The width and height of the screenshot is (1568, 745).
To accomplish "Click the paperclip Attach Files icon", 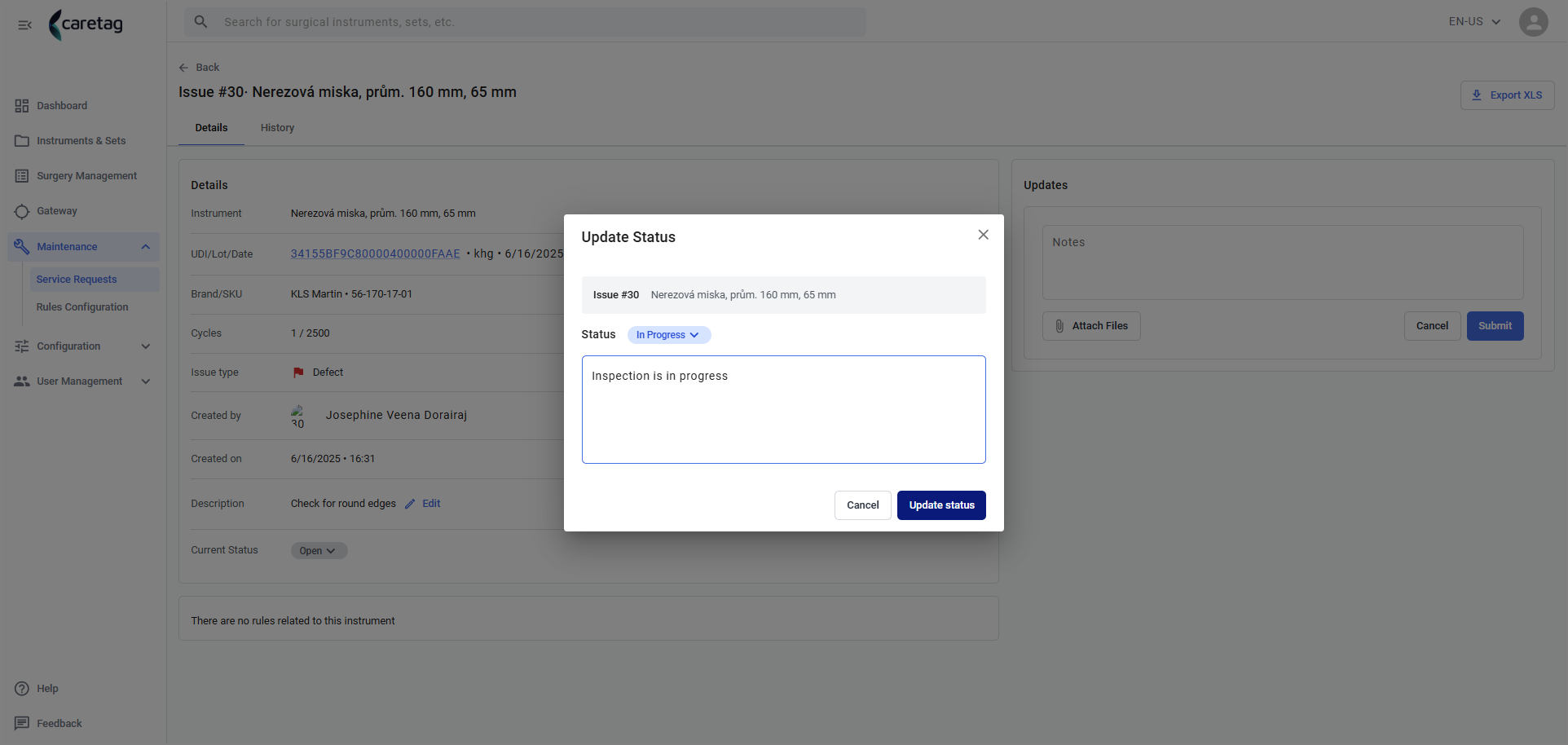I will 1059,326.
